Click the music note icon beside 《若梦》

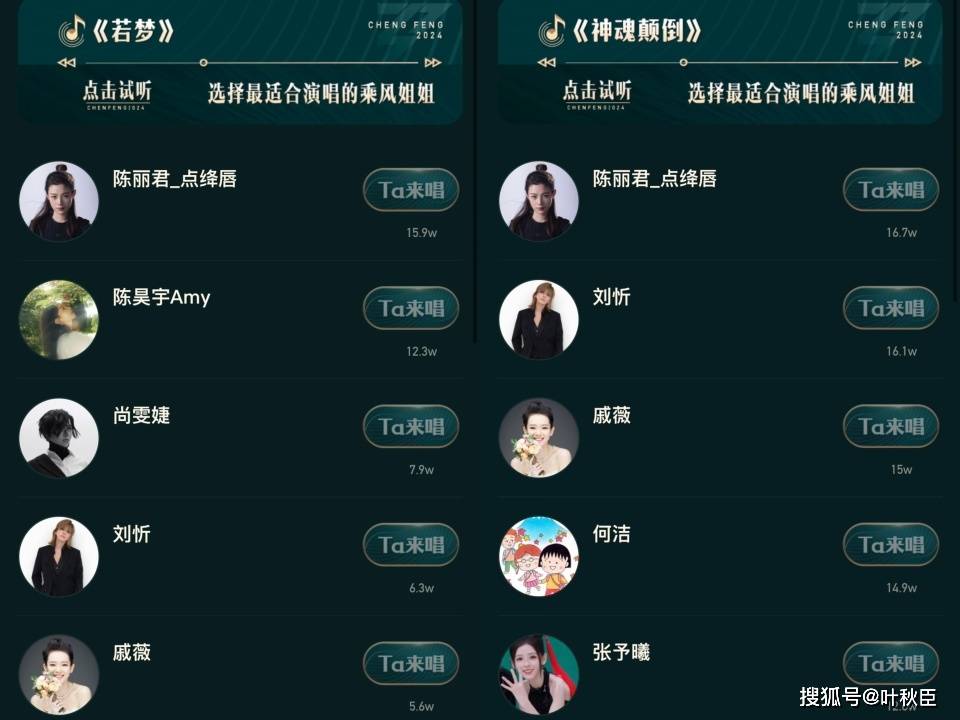click(x=72, y=30)
